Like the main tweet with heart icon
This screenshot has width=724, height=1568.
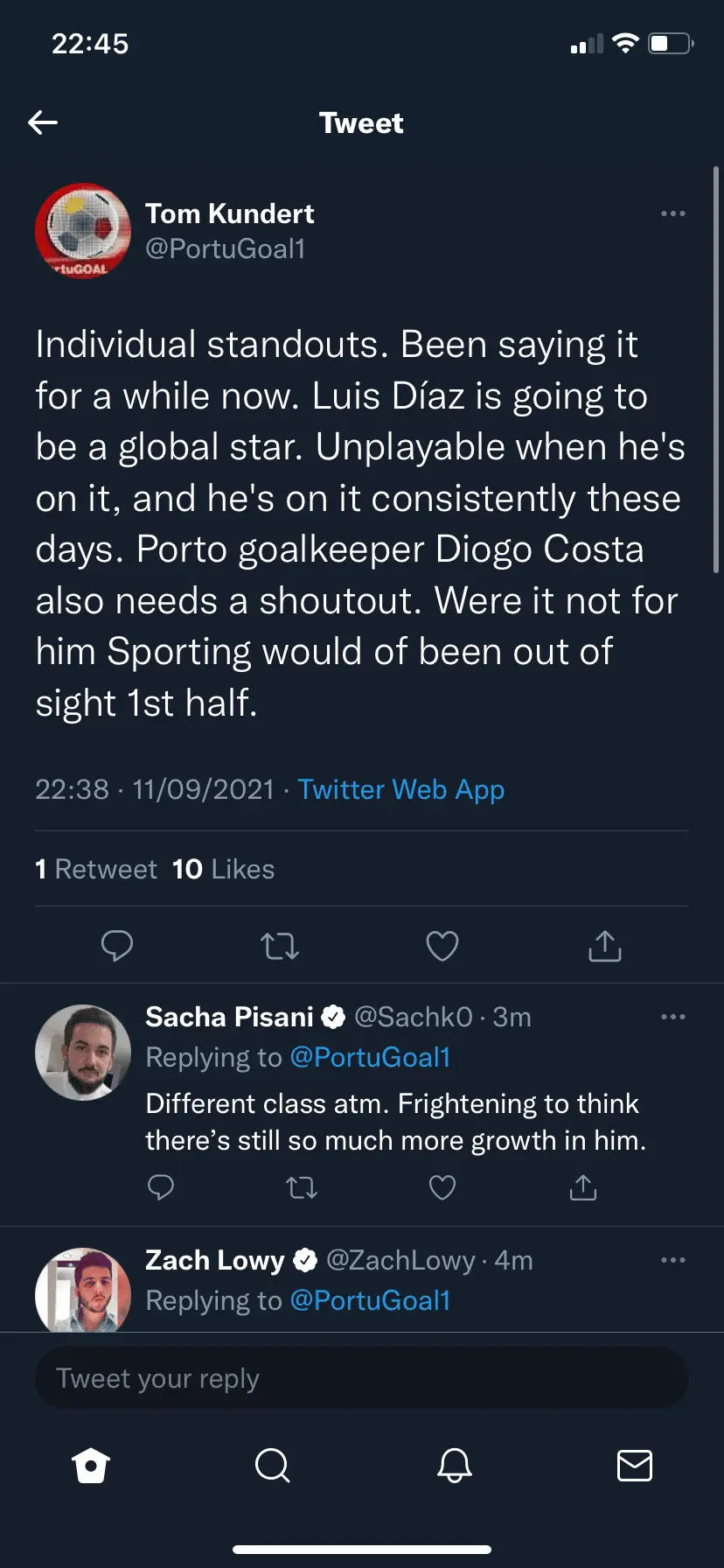click(442, 946)
